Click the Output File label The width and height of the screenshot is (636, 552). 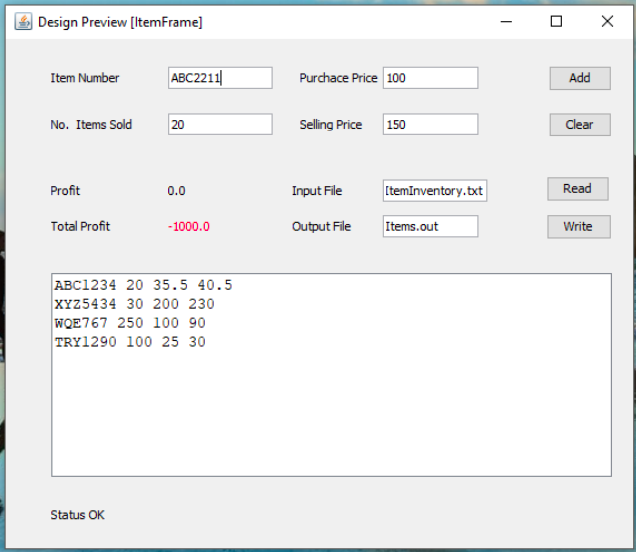click(x=321, y=226)
